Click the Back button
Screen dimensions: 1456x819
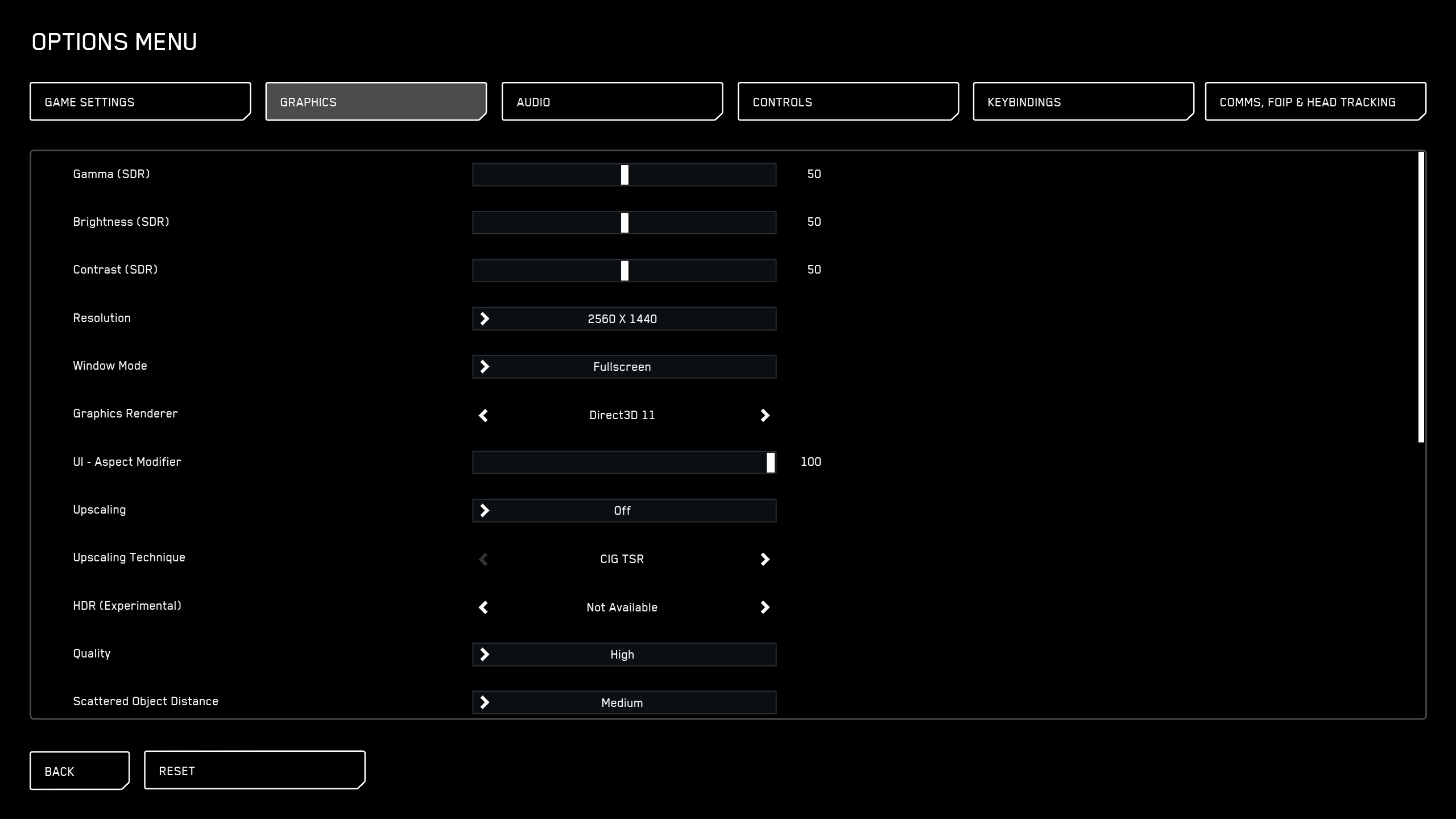click(79, 771)
